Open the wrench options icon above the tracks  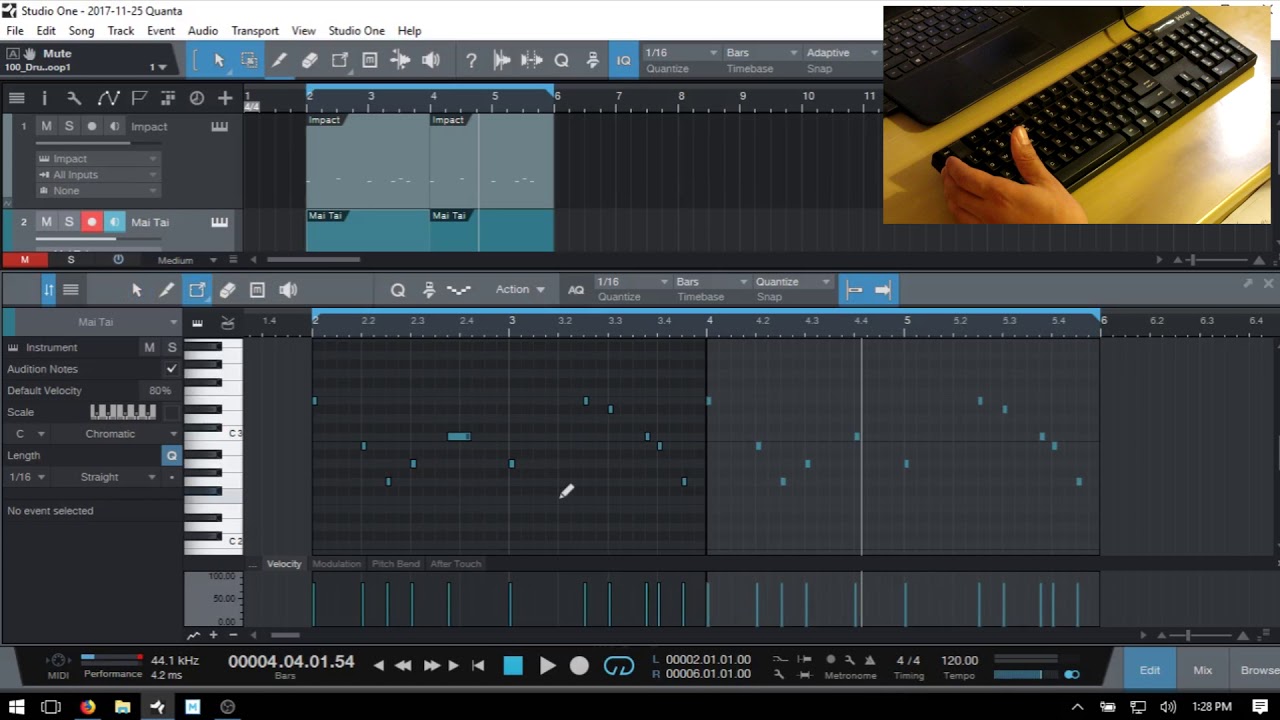[74, 97]
